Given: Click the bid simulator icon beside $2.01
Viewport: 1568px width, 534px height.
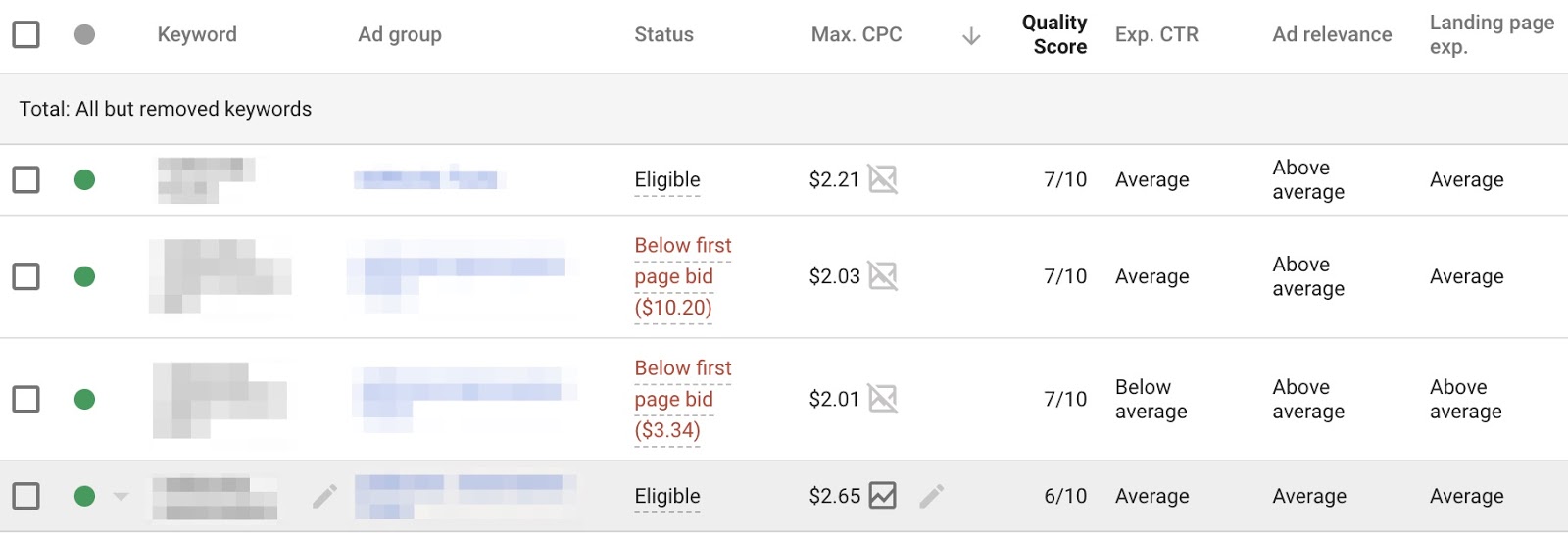Looking at the screenshot, I should [x=882, y=399].
